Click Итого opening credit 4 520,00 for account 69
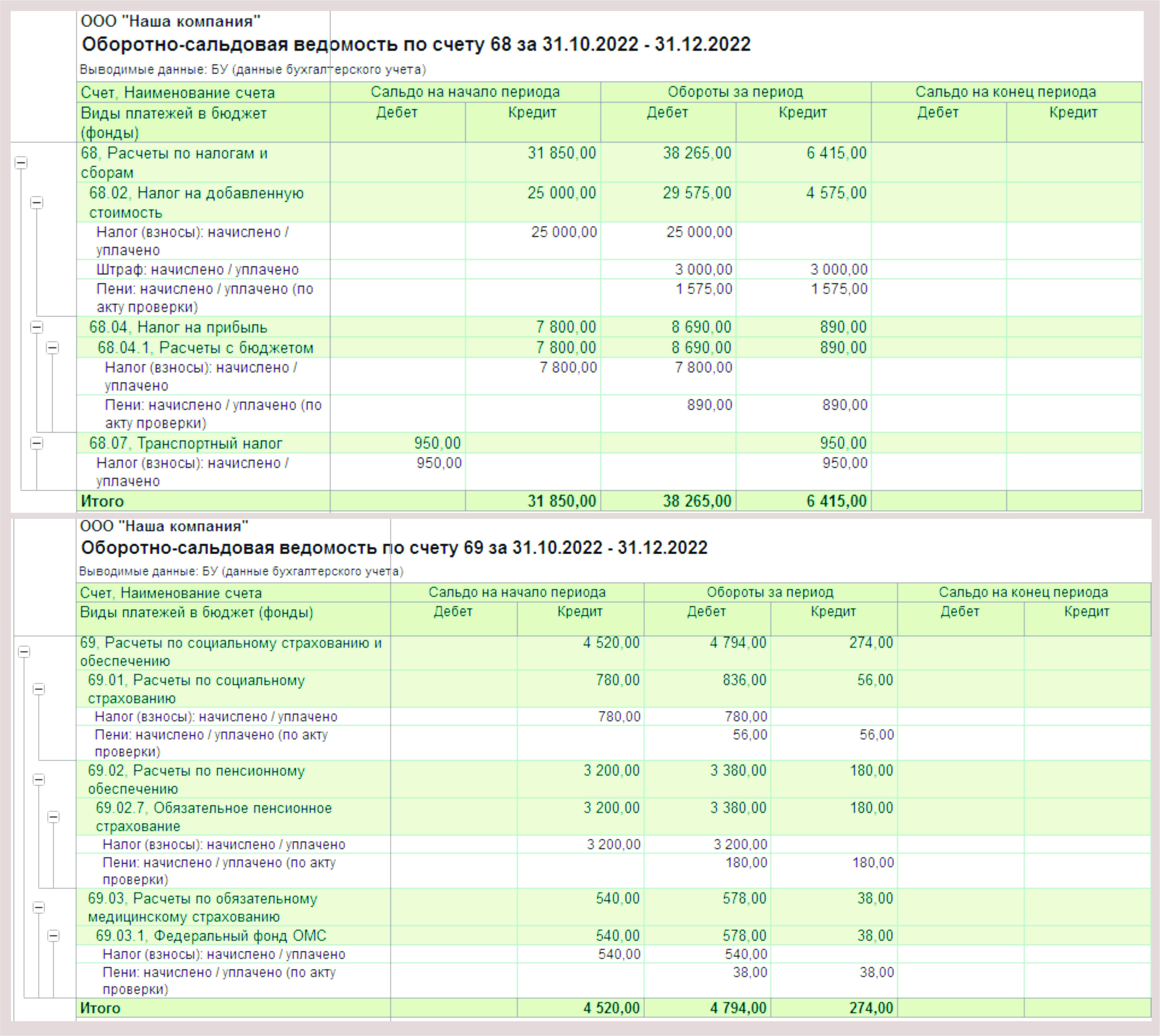Screen dimensions: 1160x1036 611,1008
